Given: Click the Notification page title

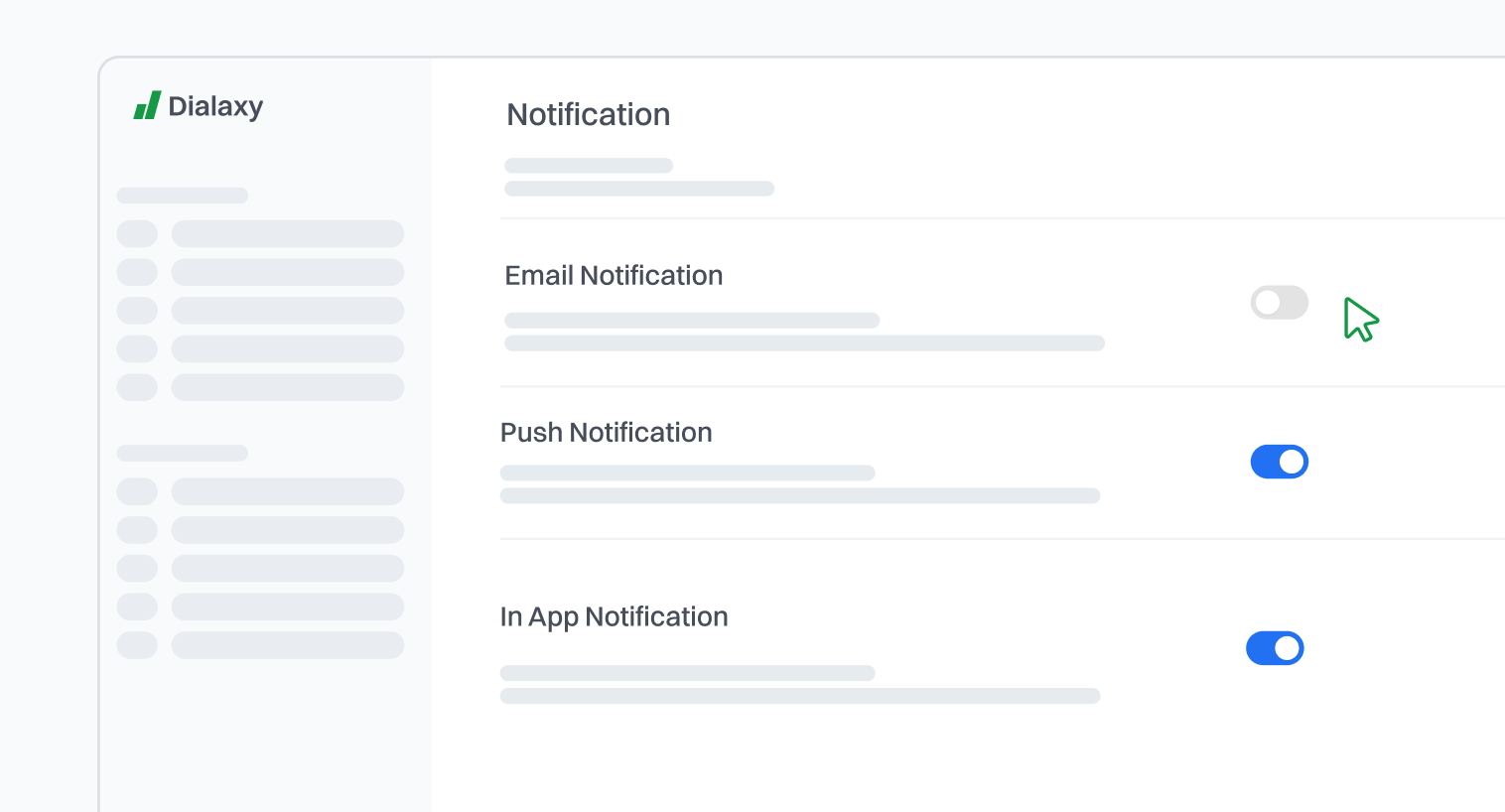Looking at the screenshot, I should (x=588, y=115).
